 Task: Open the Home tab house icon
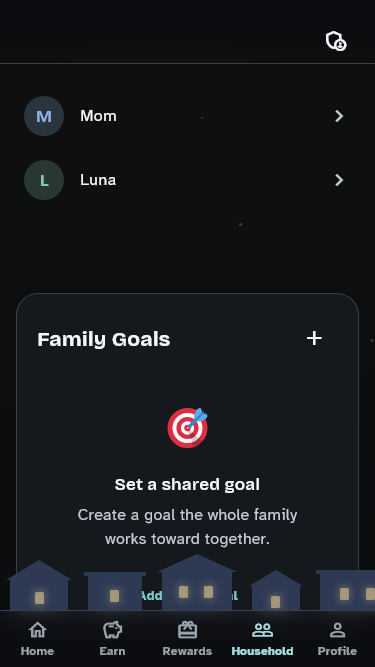37,630
